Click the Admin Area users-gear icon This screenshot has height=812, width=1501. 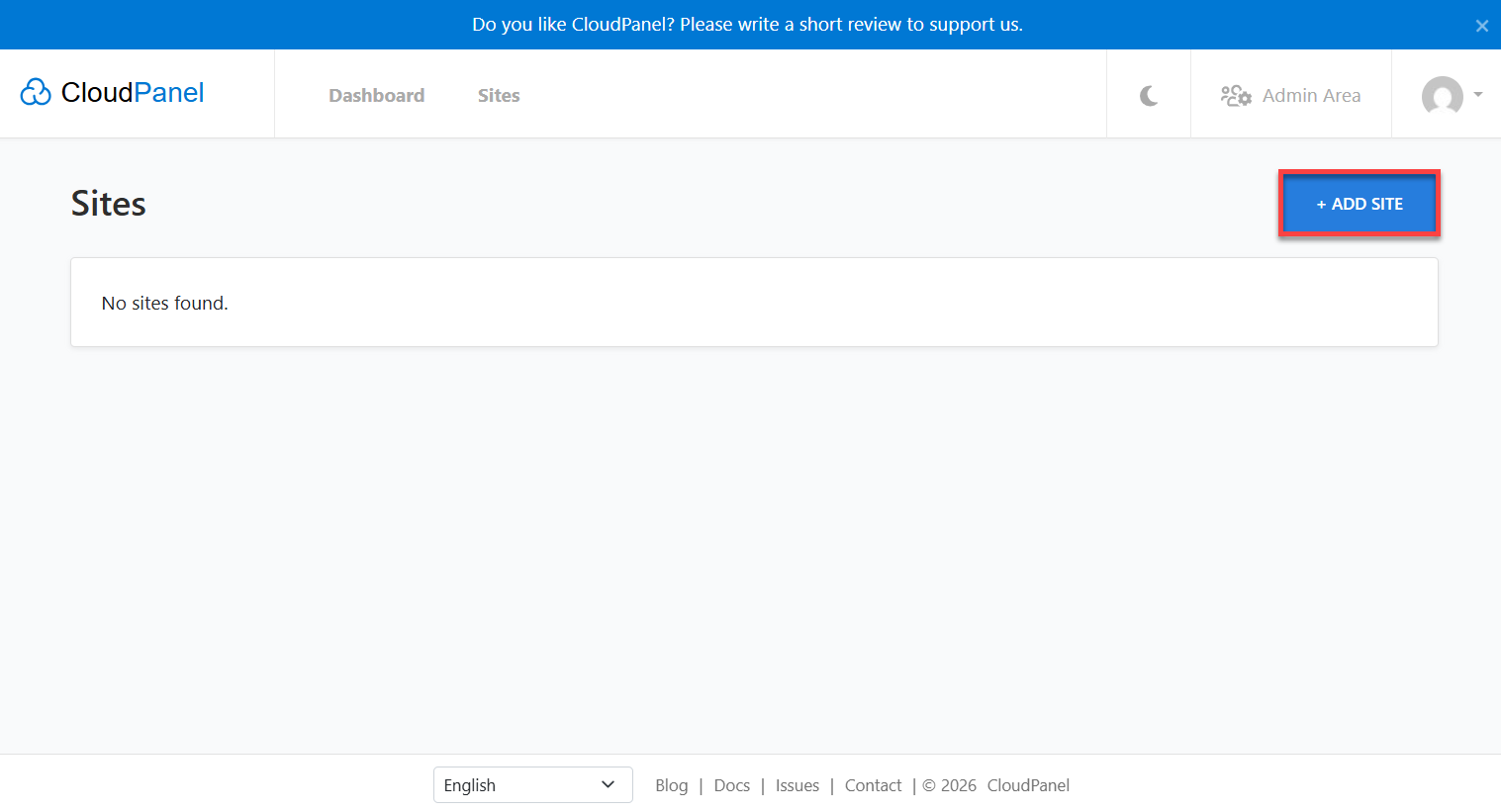pyautogui.click(x=1236, y=96)
